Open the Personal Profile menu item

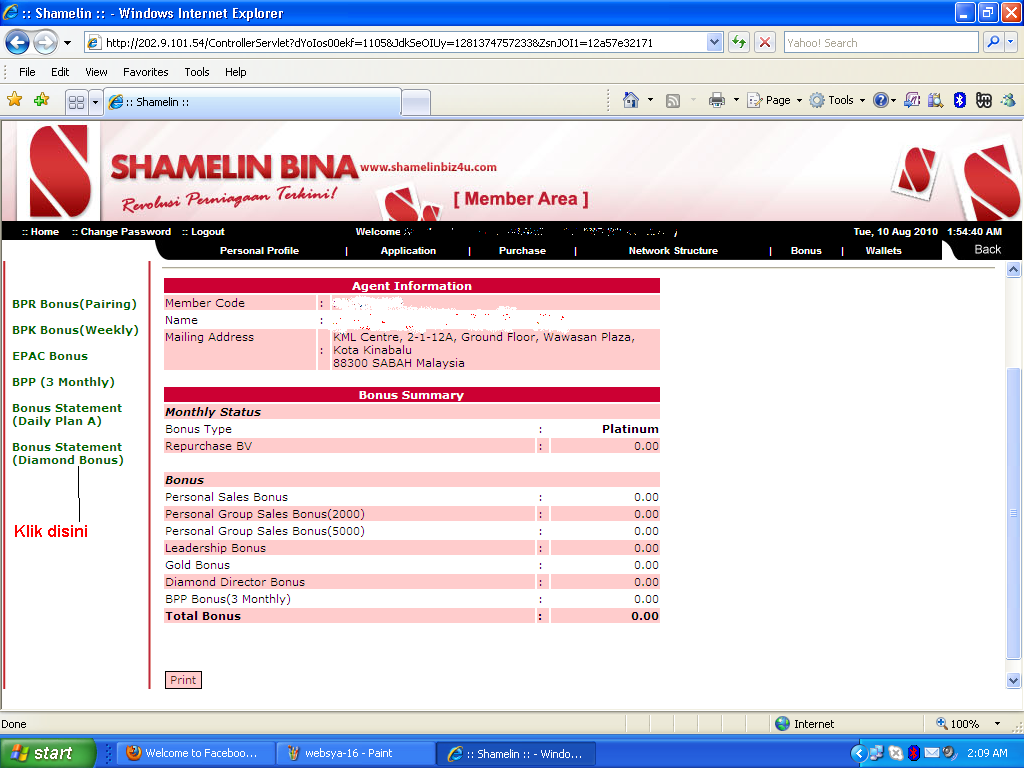(x=259, y=251)
